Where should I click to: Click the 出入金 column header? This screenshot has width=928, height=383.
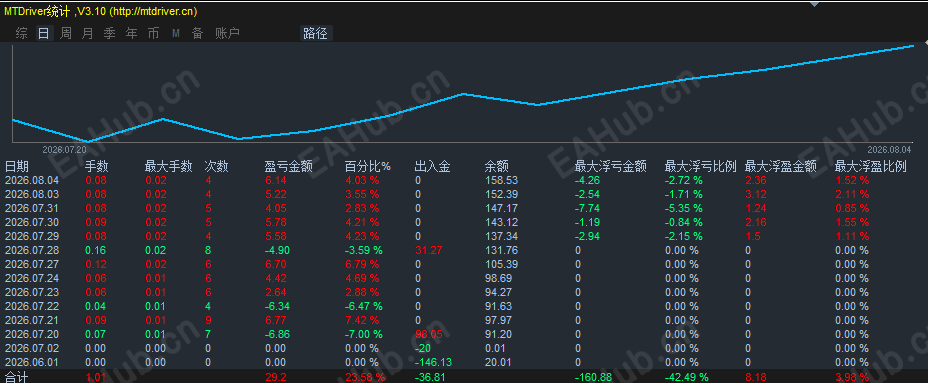point(433,166)
